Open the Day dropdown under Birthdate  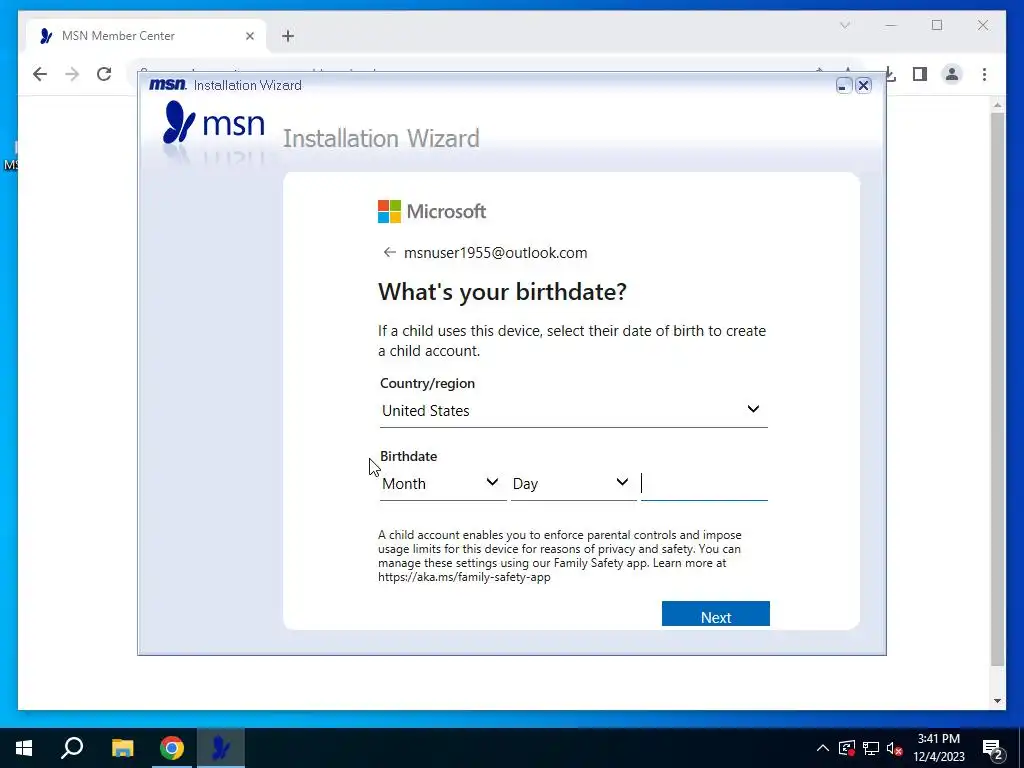(573, 483)
